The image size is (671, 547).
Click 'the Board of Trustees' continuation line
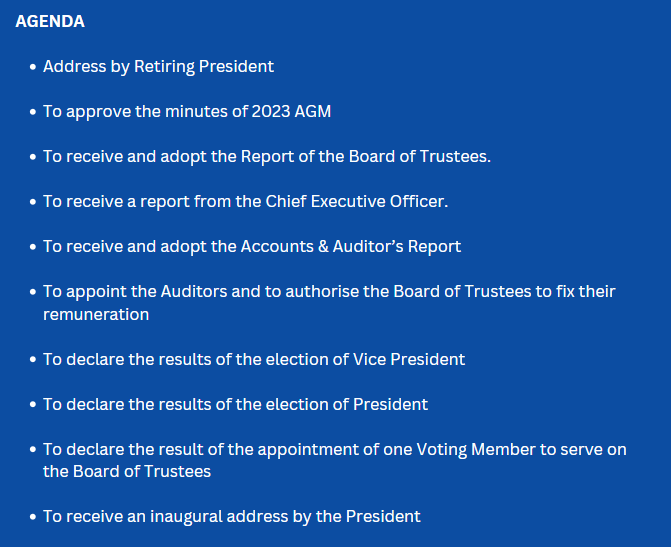[127, 472]
